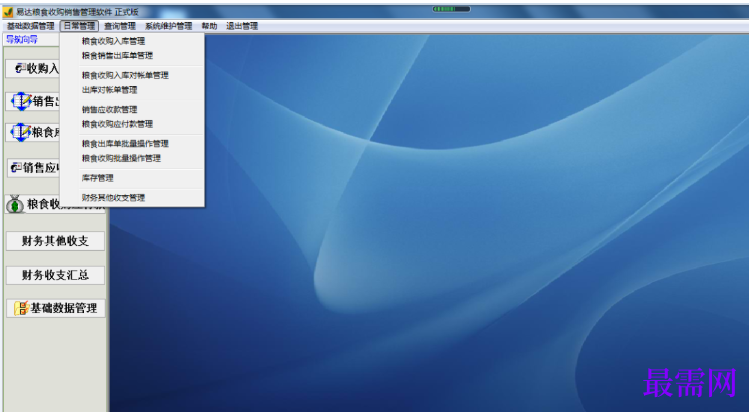This screenshot has height=414, width=755.
Task: Click the 财务收支汇总 button
Action: tap(55, 275)
